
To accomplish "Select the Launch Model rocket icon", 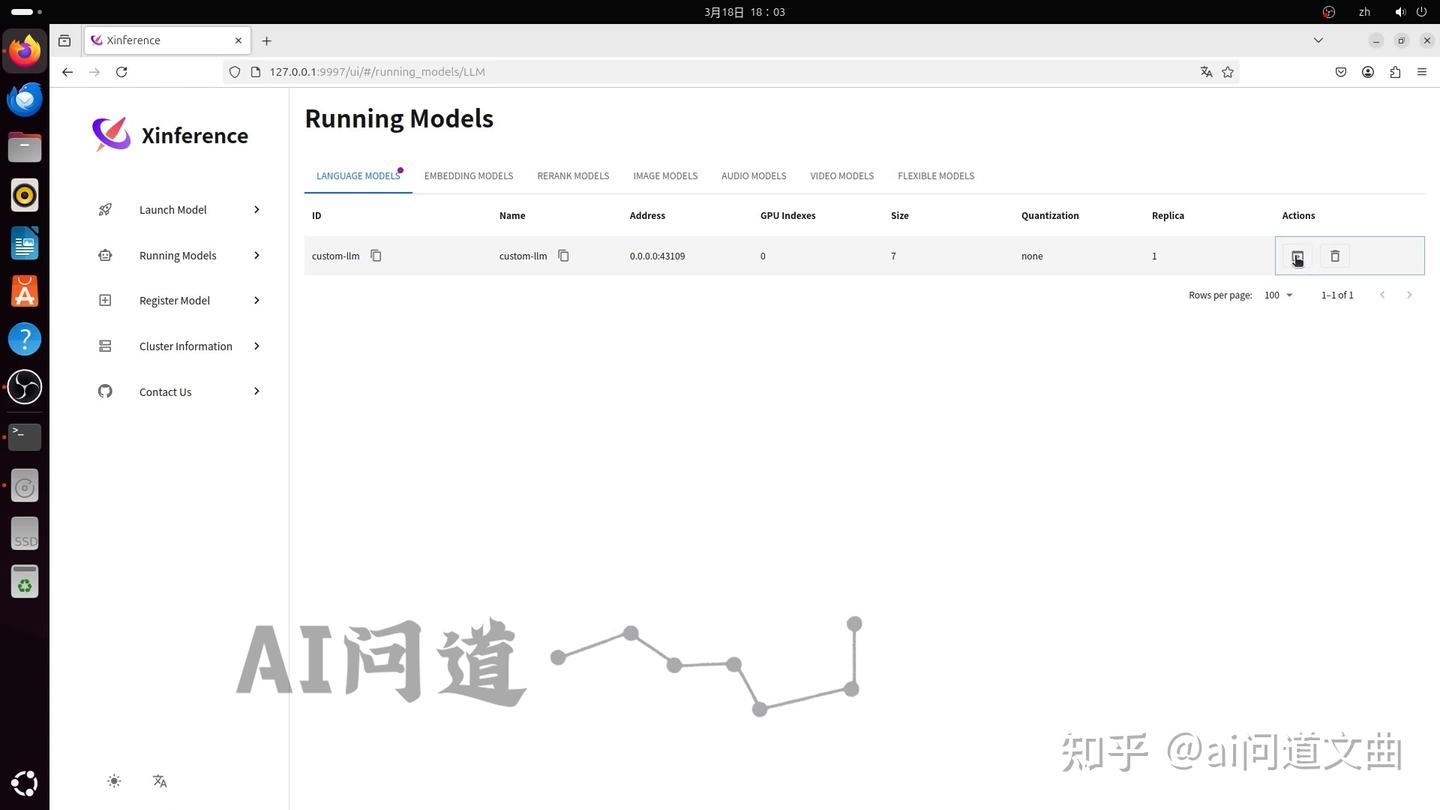I will pyautogui.click(x=105, y=209).
